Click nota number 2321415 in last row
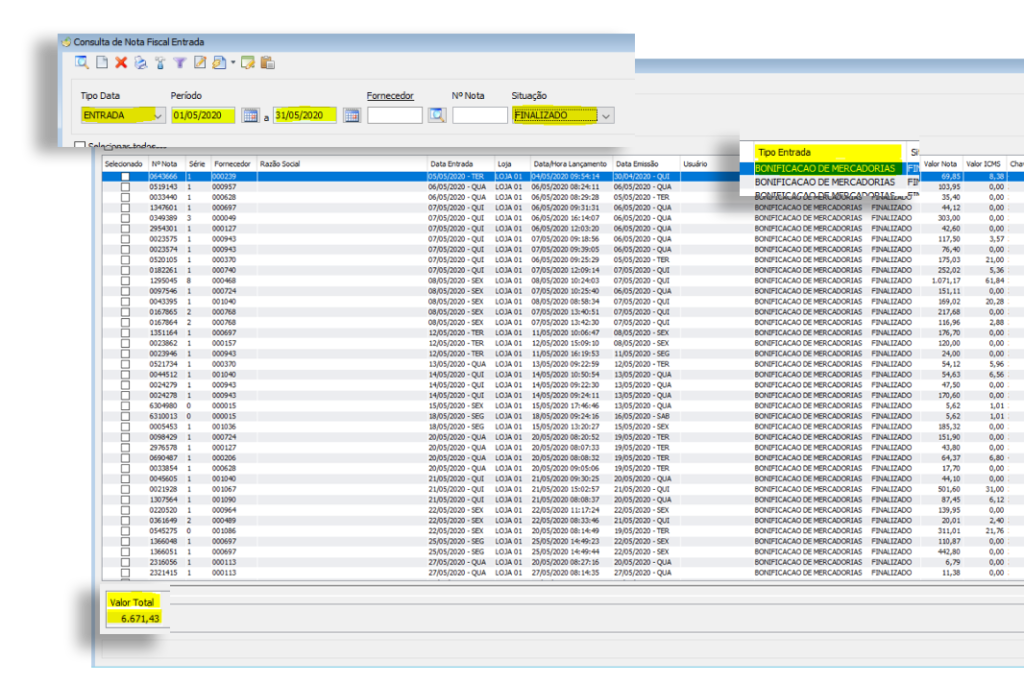1024x685 pixels. pos(163,573)
